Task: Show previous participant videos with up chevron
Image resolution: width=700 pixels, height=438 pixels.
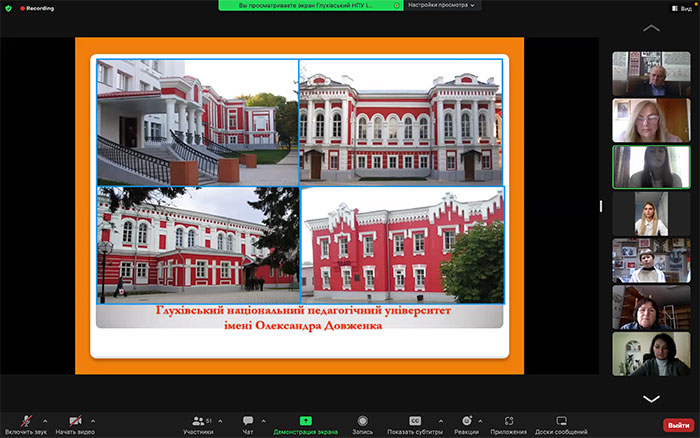Action: pyautogui.click(x=651, y=28)
